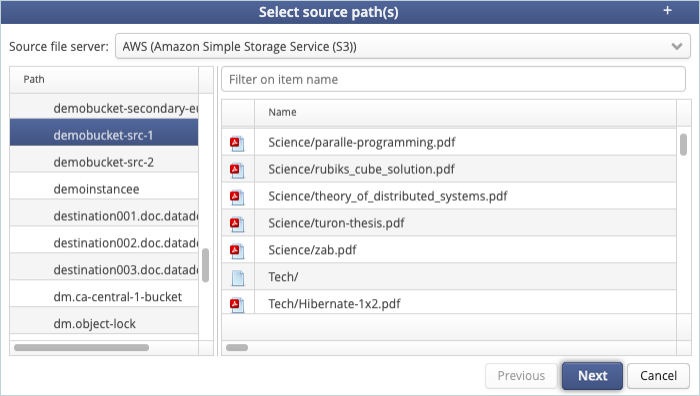Open the Source file server dropdown

(403, 46)
